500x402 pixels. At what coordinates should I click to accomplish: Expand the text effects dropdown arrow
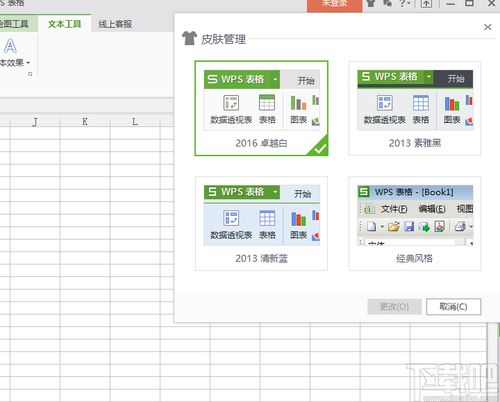tap(28, 62)
